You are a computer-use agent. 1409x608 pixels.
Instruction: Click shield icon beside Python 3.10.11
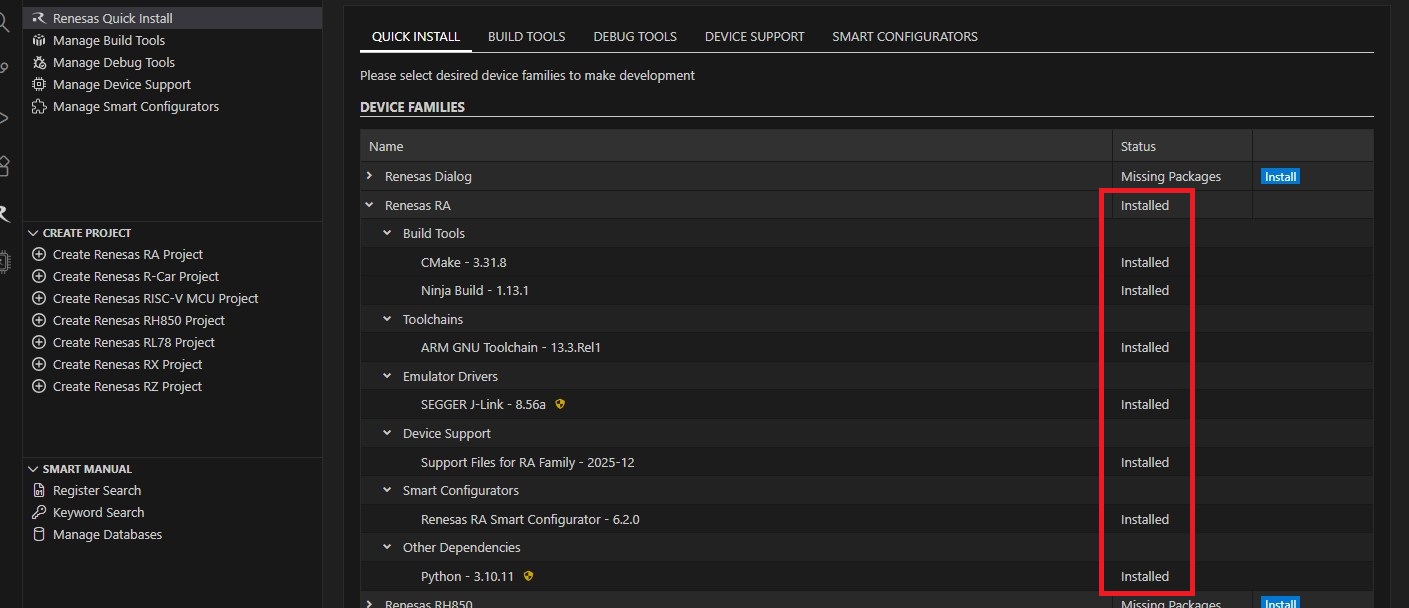pos(528,577)
